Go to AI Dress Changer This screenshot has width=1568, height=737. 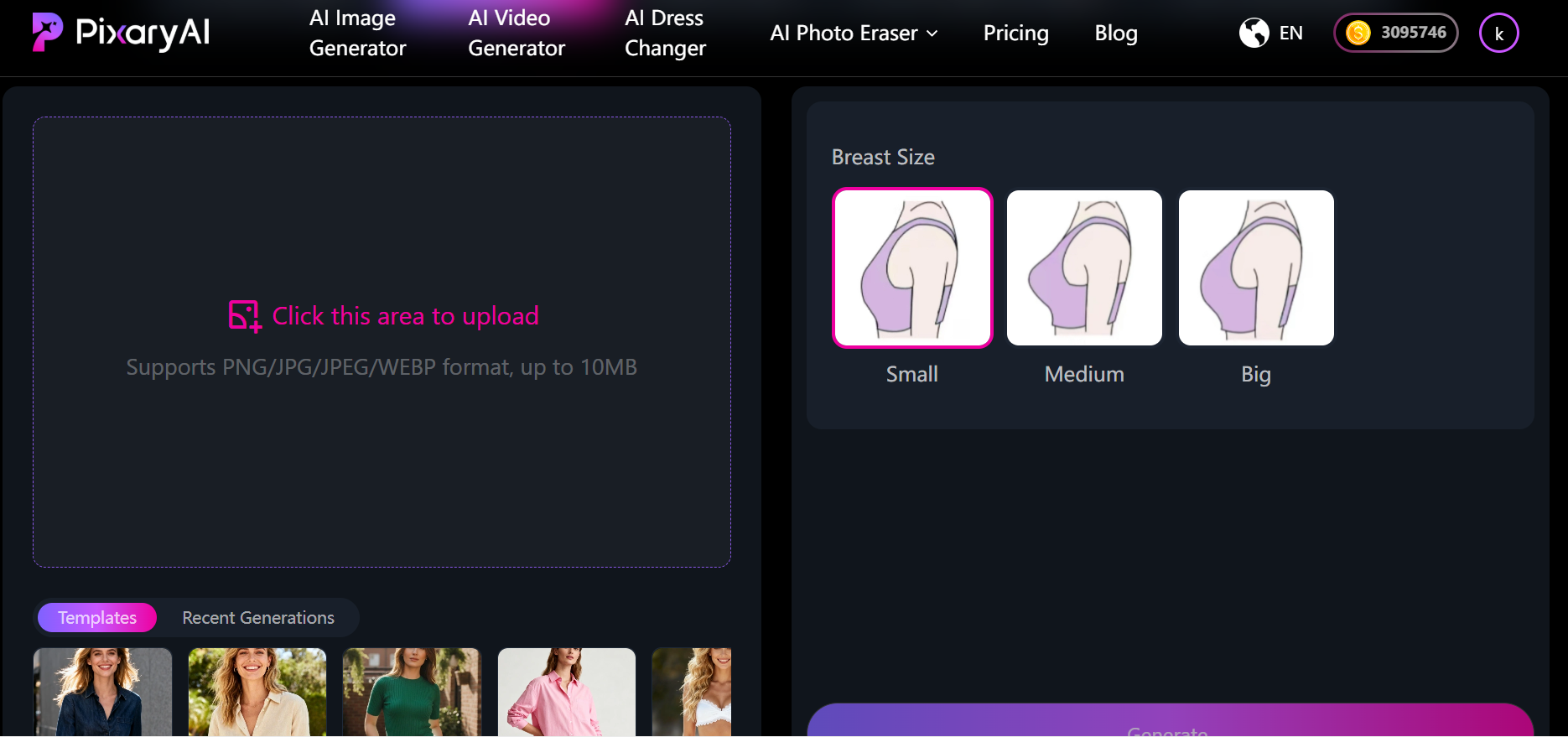[x=666, y=34]
